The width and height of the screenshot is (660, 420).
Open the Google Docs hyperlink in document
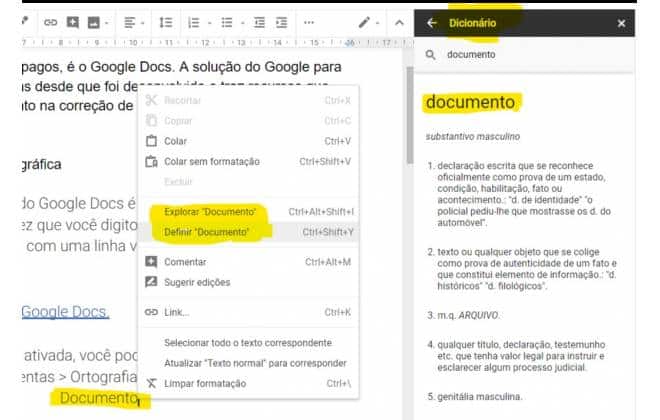(x=65, y=312)
